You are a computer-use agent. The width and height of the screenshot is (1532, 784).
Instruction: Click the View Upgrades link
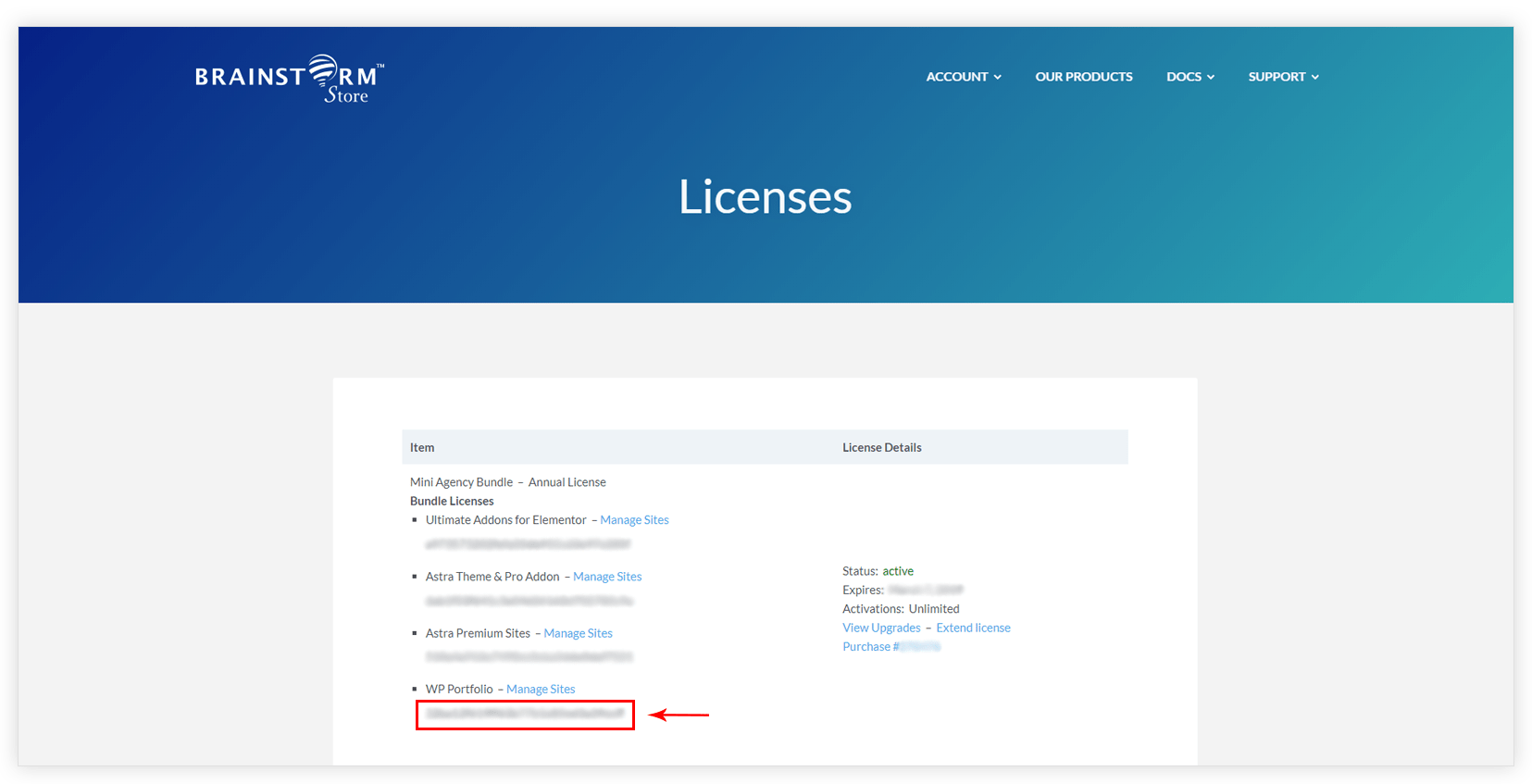[881, 628]
